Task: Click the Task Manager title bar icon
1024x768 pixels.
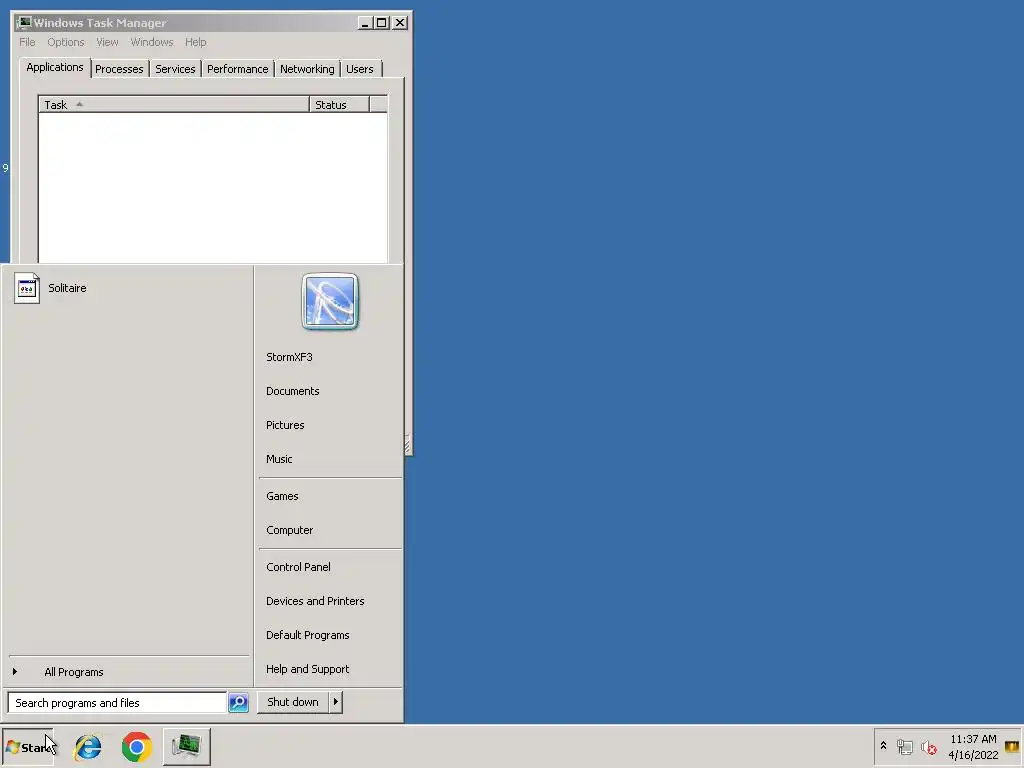Action: click(24, 23)
